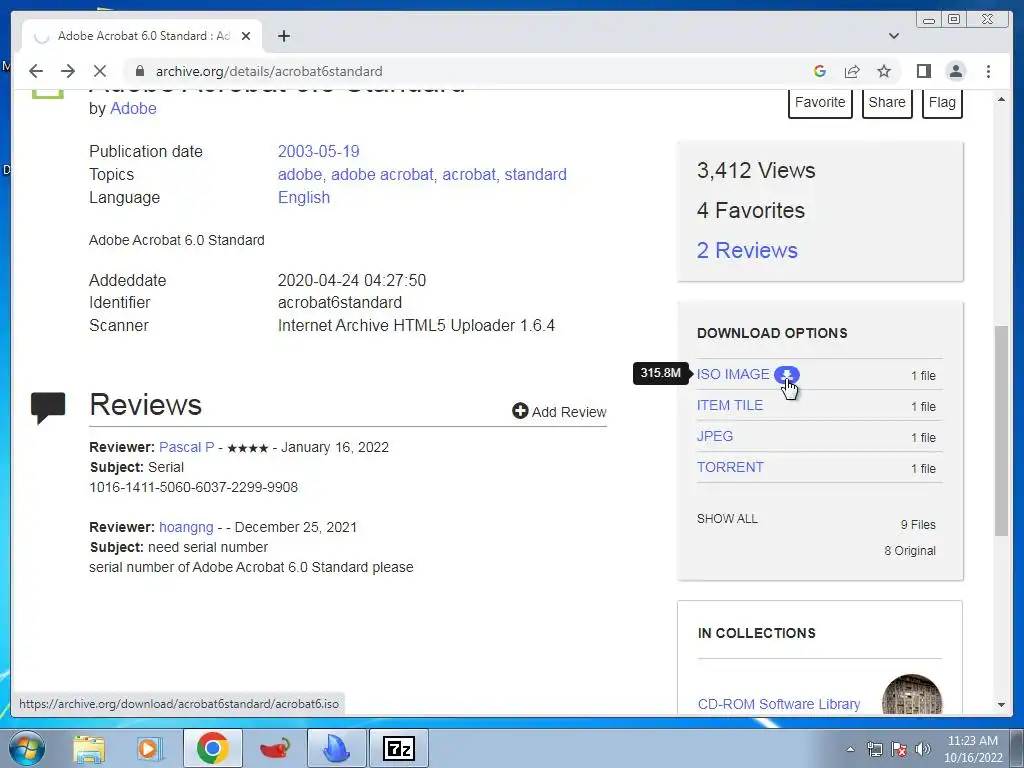Click the '9 Files' count text
The height and width of the screenshot is (768, 1024).
click(x=918, y=524)
